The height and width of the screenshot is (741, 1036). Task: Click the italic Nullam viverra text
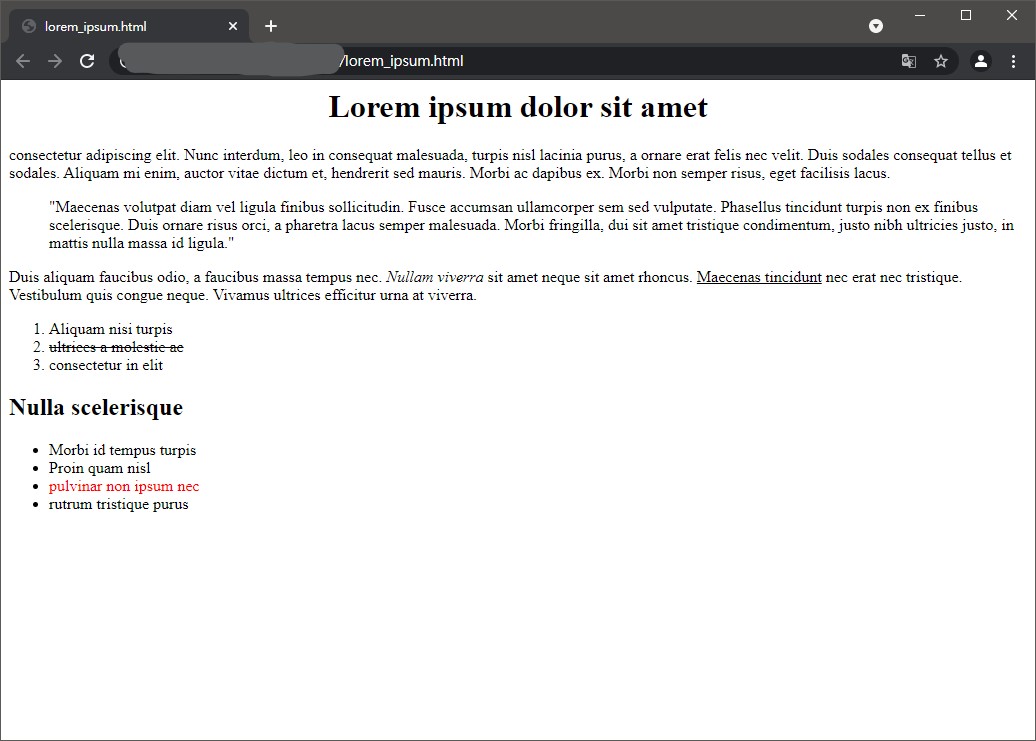point(434,277)
